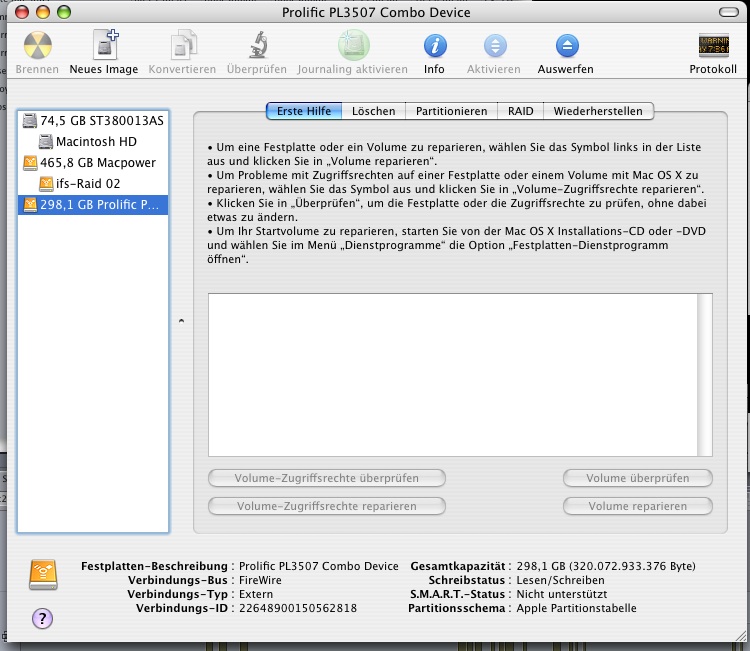Switch to the Erste Hilfe tab
The image size is (750, 651).
pos(304,111)
